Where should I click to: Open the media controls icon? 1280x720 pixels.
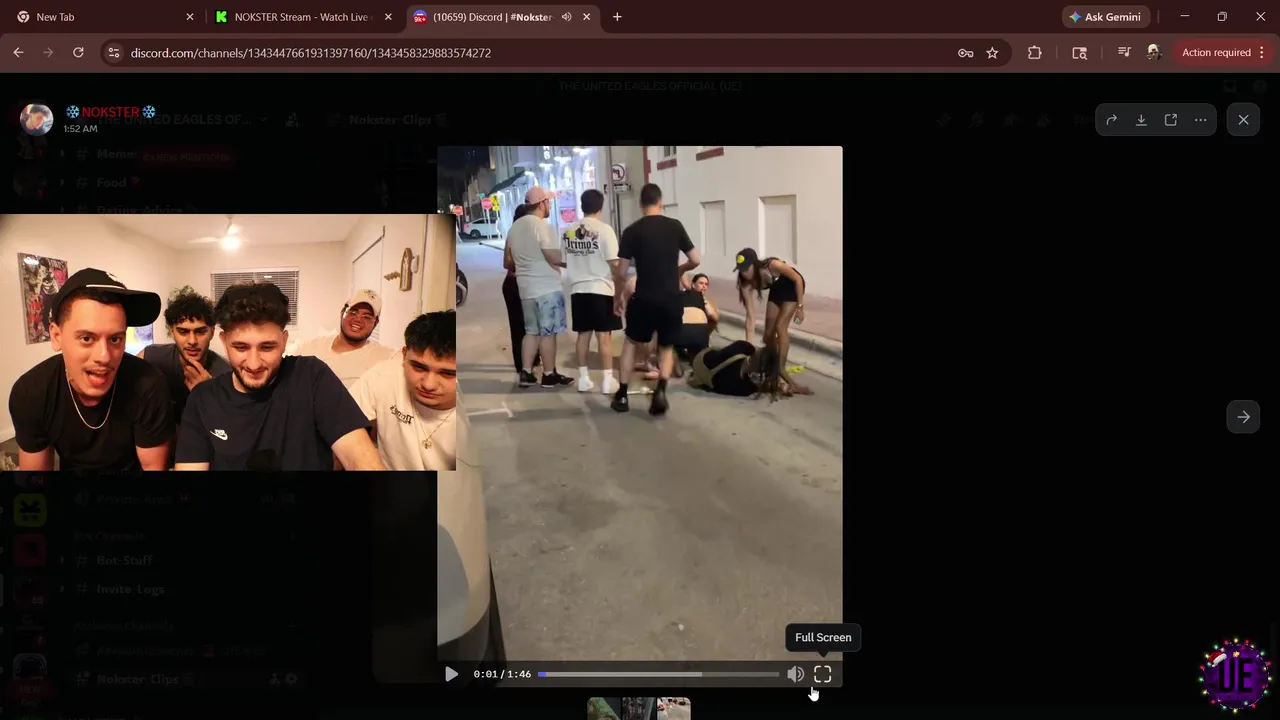click(x=1124, y=53)
